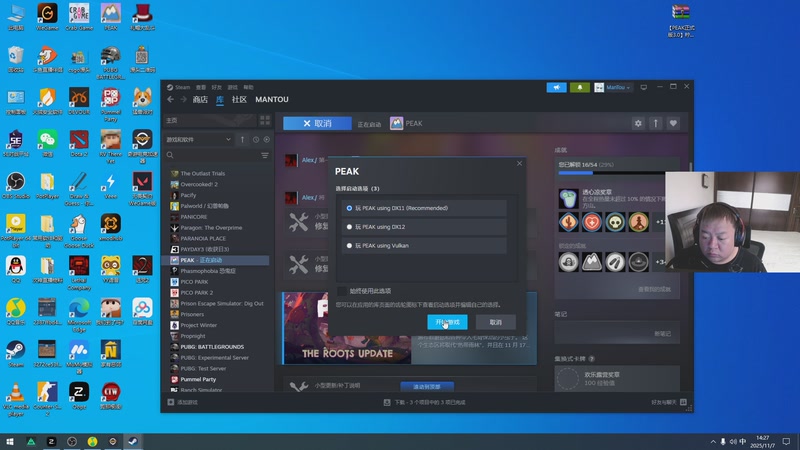Open the DEVOUR desktop shortcut
The width and height of the screenshot is (800, 450).
coord(79,101)
